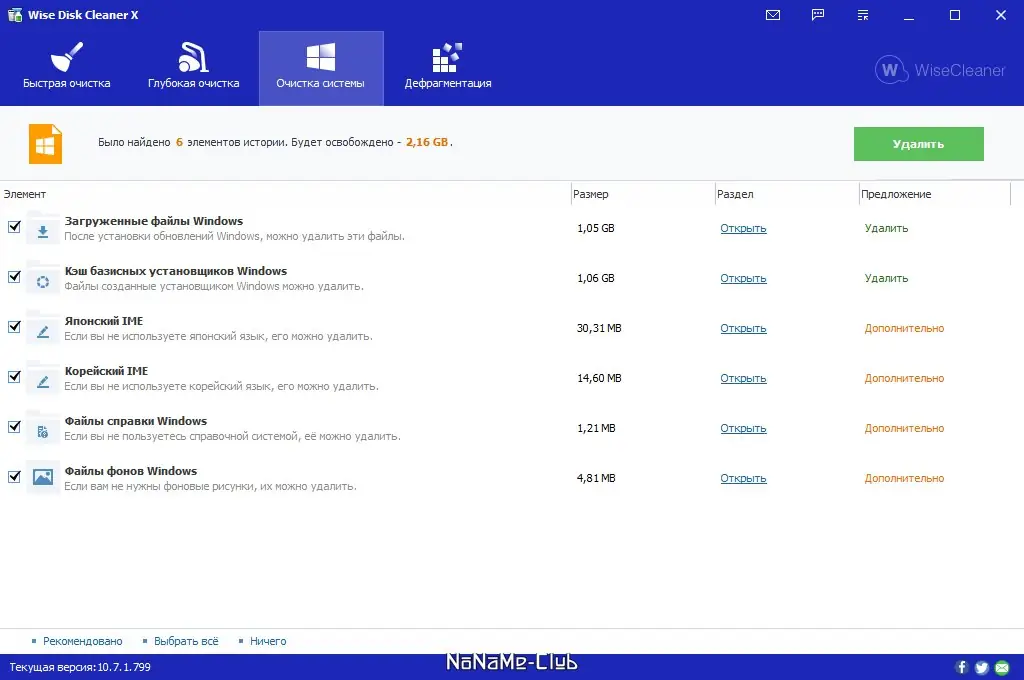Open the Facebook icon in status bar
The image size is (1024, 680).
click(961, 667)
